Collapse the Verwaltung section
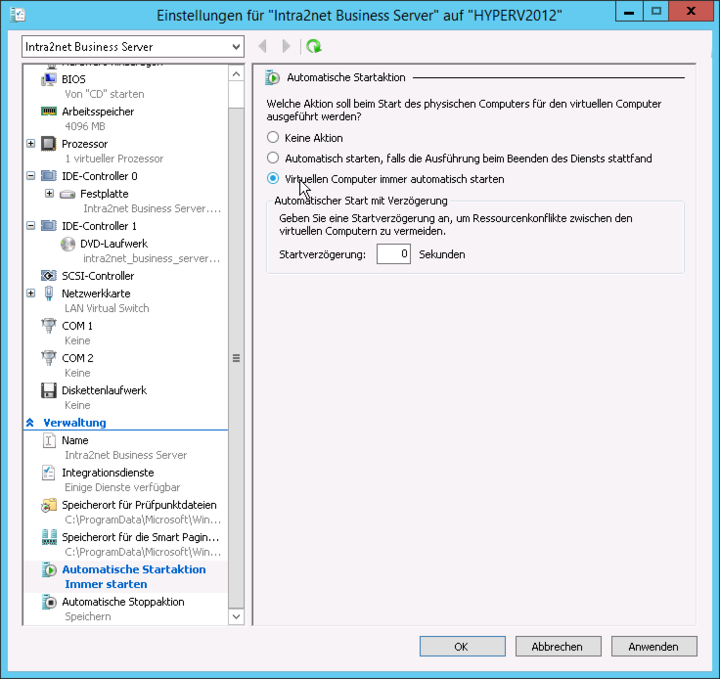Viewport: 720px width, 679px height. coord(30,423)
